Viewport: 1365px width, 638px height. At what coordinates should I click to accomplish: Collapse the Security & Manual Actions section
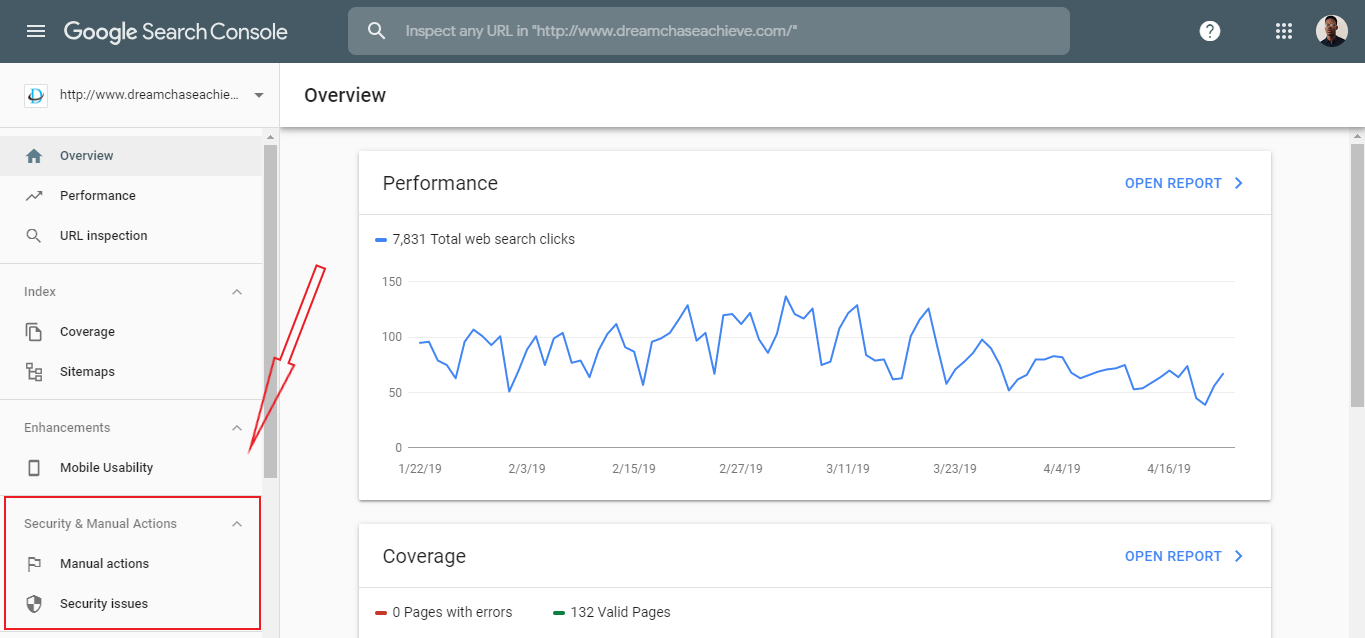pos(237,524)
